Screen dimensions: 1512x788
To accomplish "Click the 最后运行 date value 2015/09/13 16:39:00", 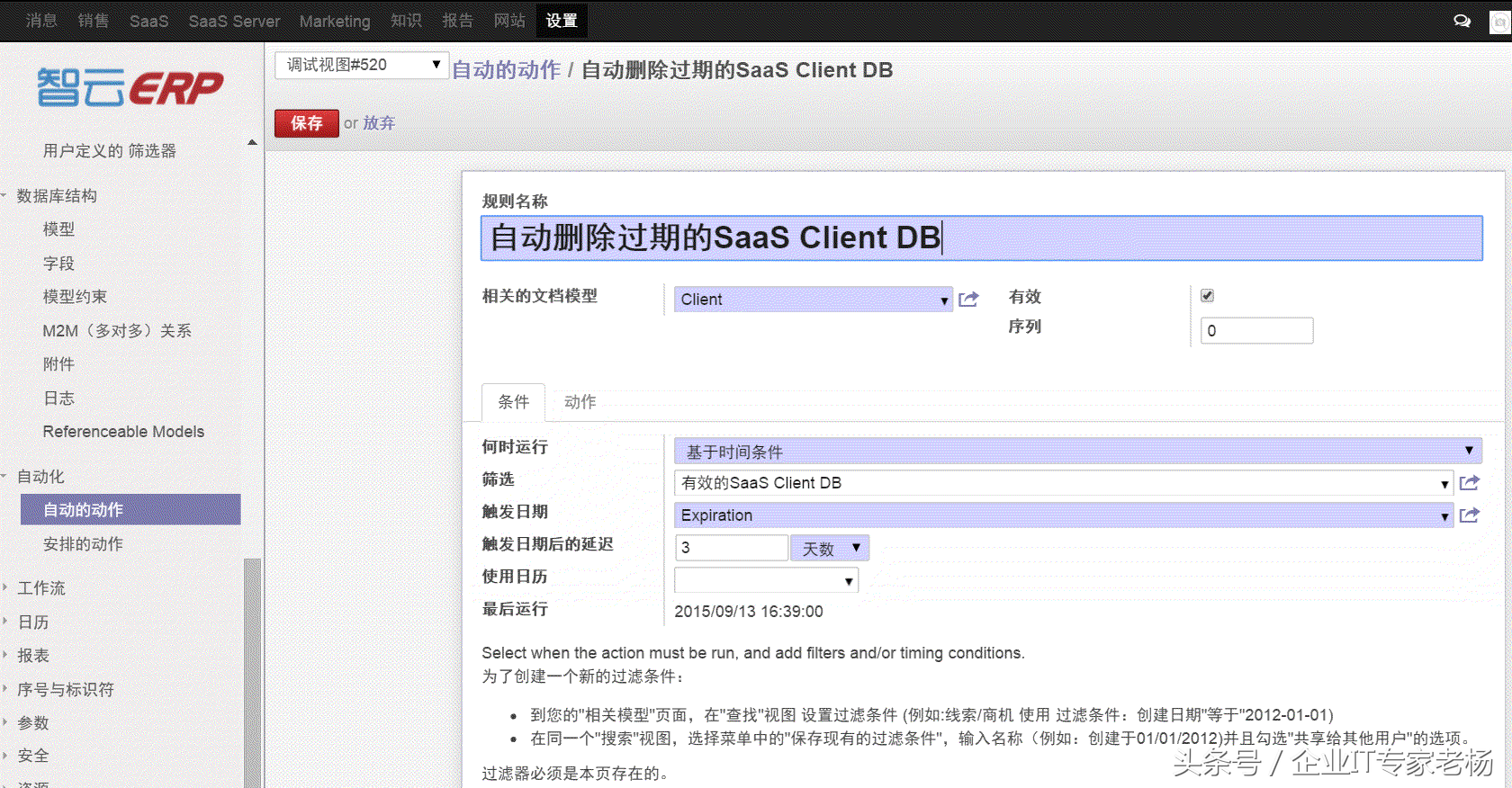I will point(749,612).
